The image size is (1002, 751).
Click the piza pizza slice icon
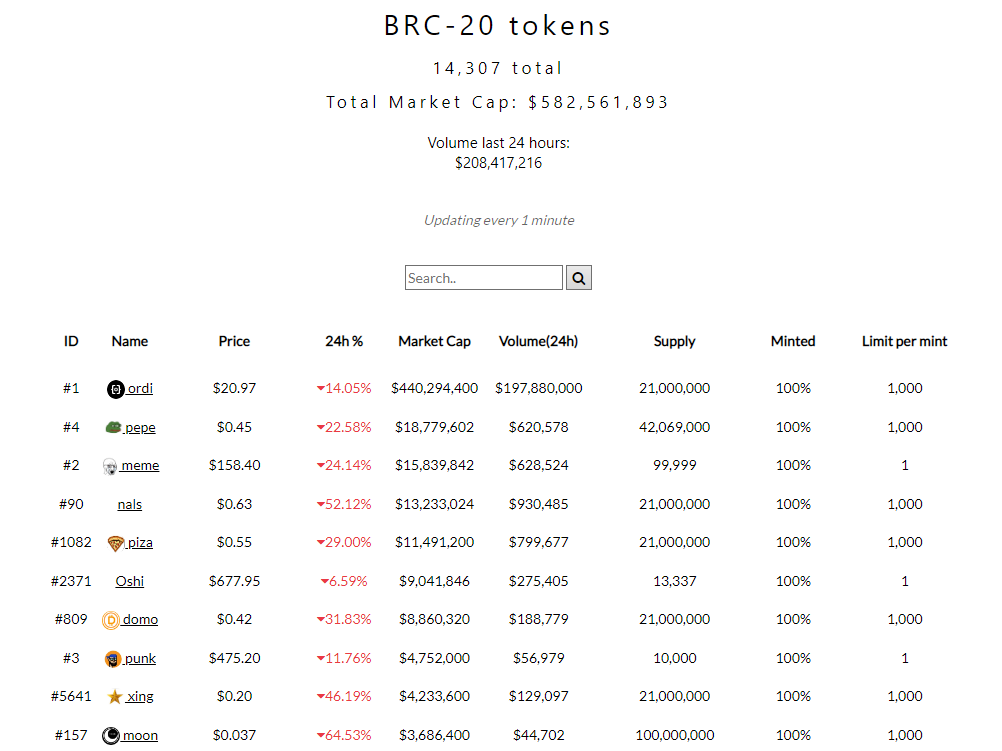(115, 543)
